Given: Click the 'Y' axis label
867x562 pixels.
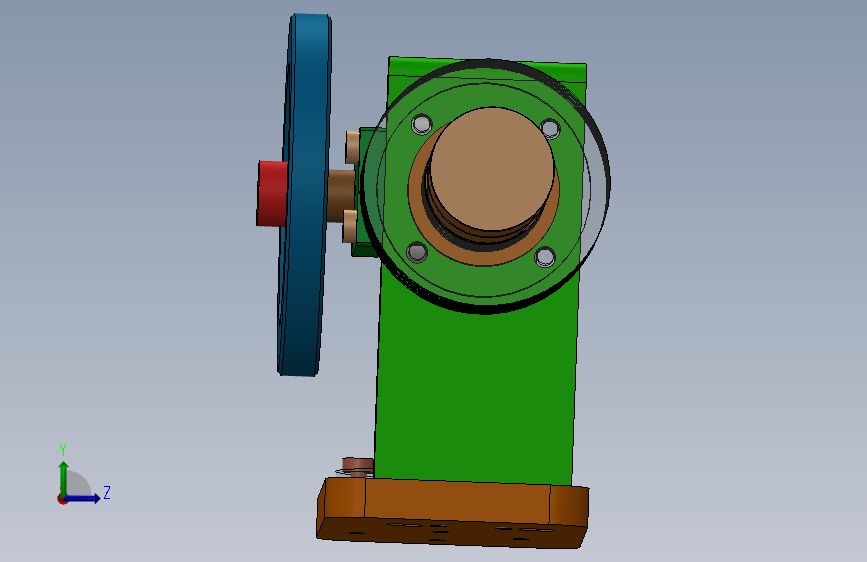Looking at the screenshot, I should [63, 450].
